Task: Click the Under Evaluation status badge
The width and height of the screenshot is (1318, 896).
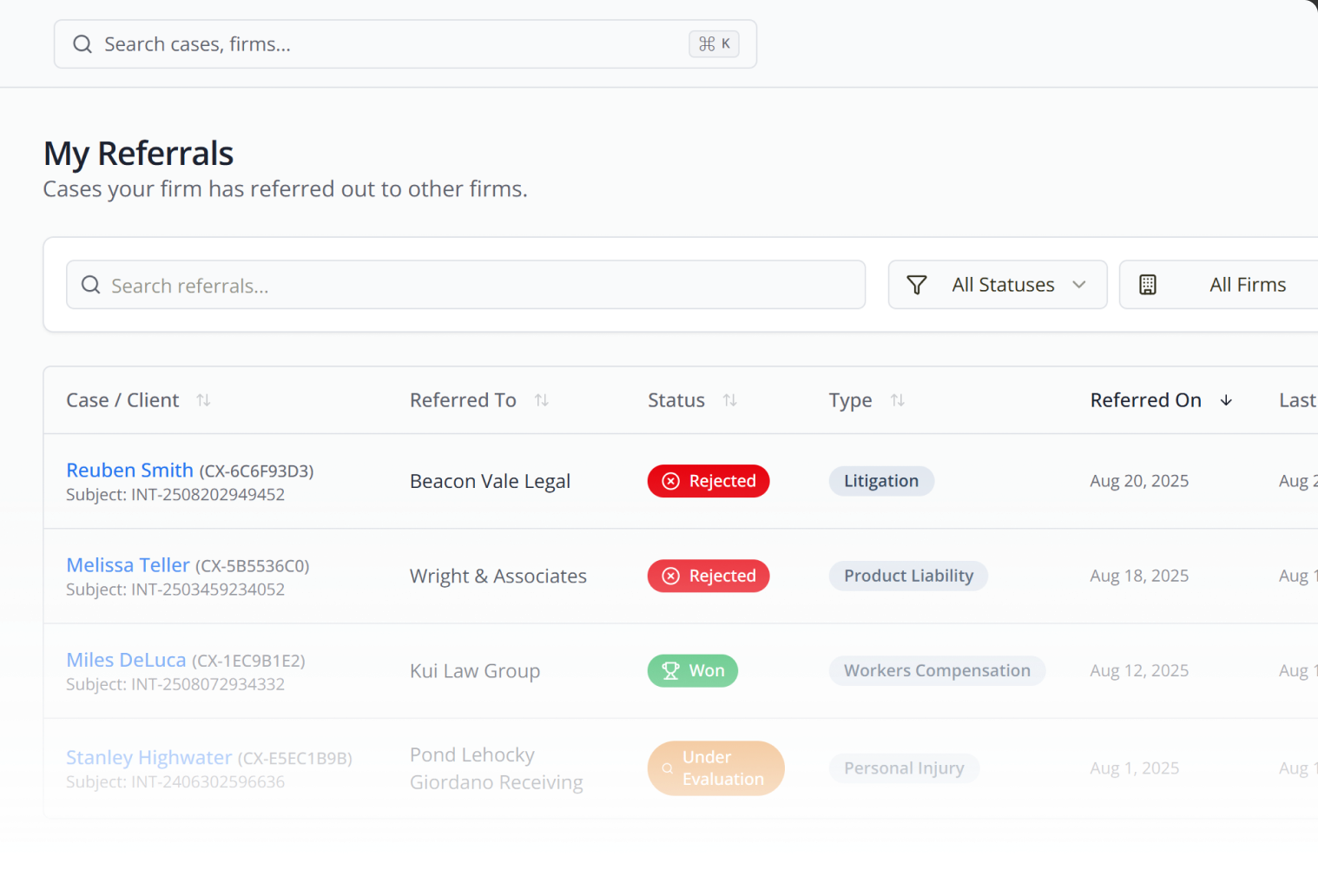Action: pos(716,768)
